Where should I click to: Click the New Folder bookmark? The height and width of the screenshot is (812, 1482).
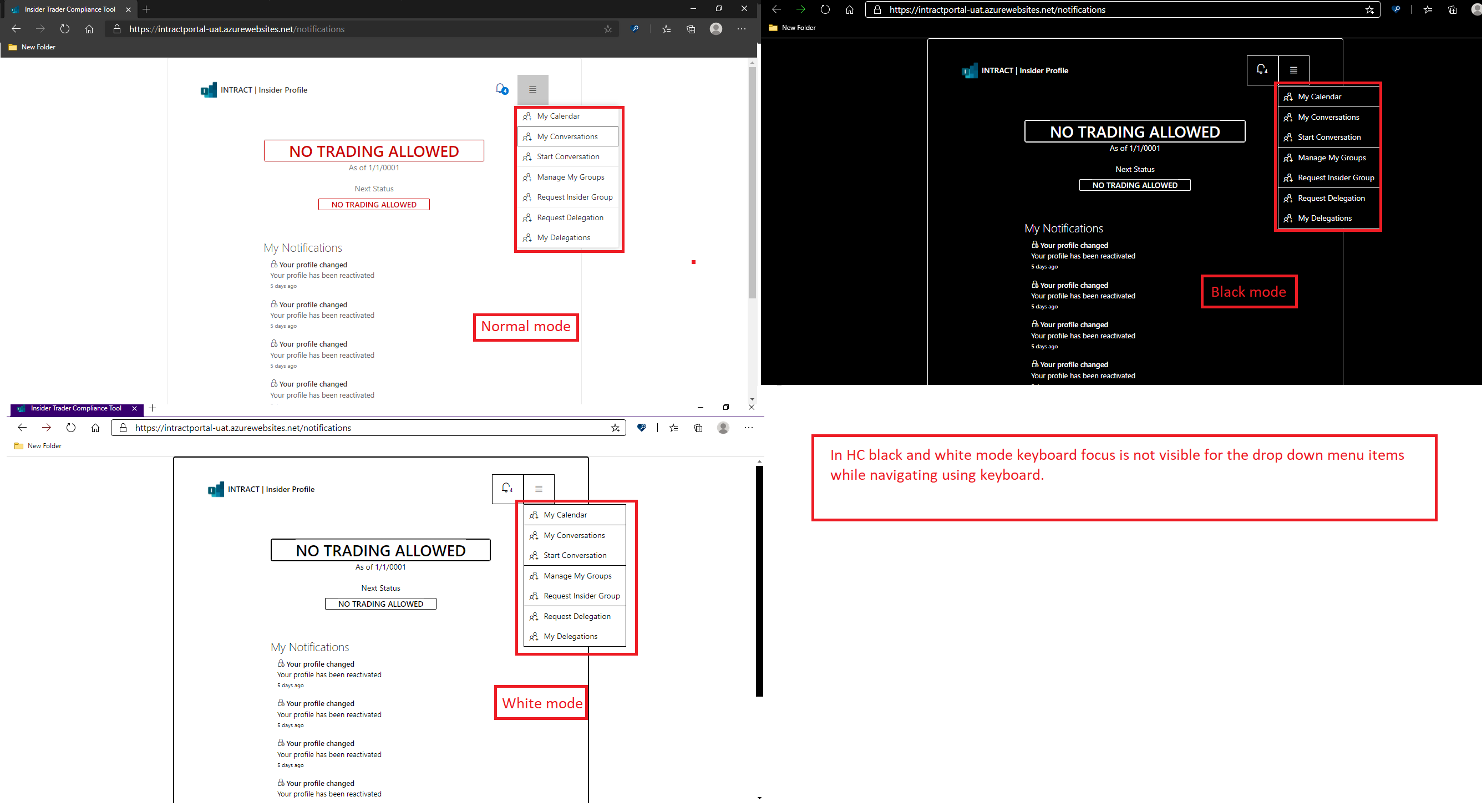coord(38,47)
